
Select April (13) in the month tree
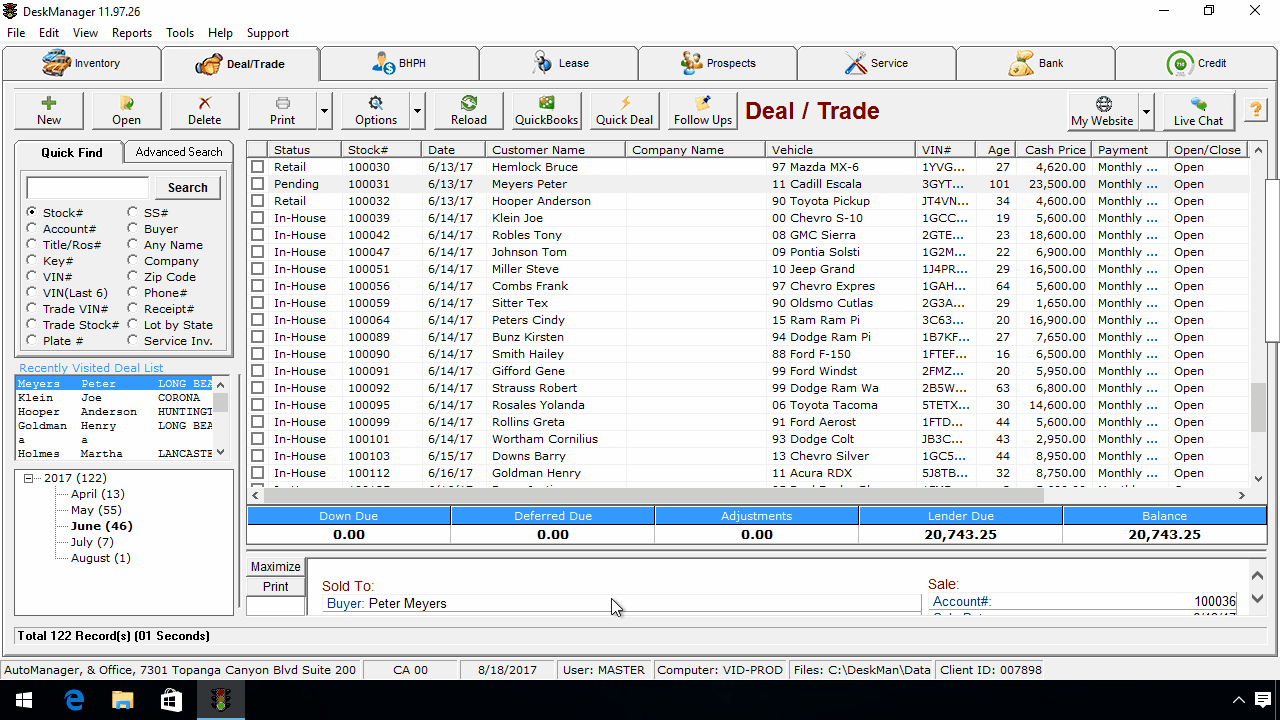(x=98, y=494)
